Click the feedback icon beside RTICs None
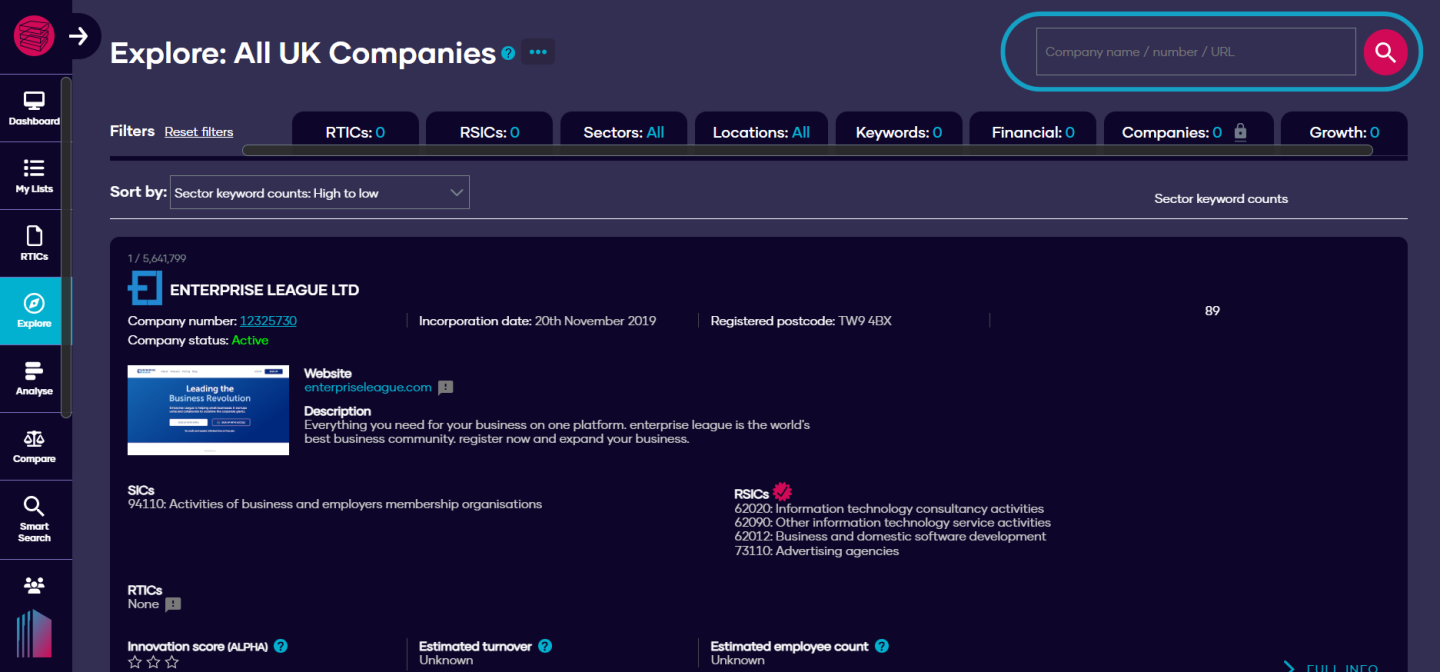The width and height of the screenshot is (1440, 672). click(173, 604)
